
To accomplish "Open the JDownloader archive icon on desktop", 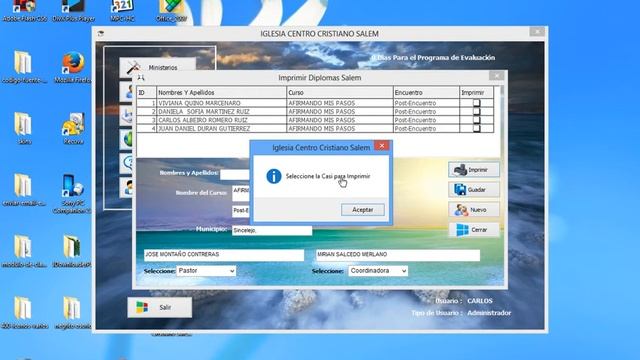I will pos(72,251).
